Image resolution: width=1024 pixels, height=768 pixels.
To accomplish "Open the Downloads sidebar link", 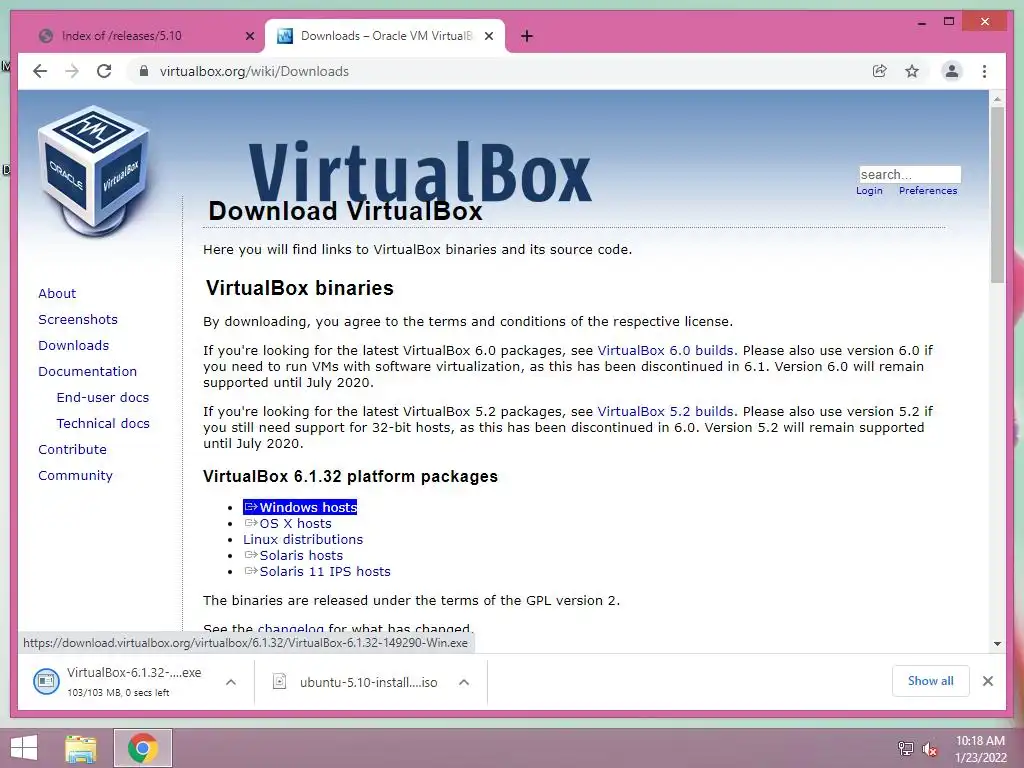I will [x=73, y=345].
